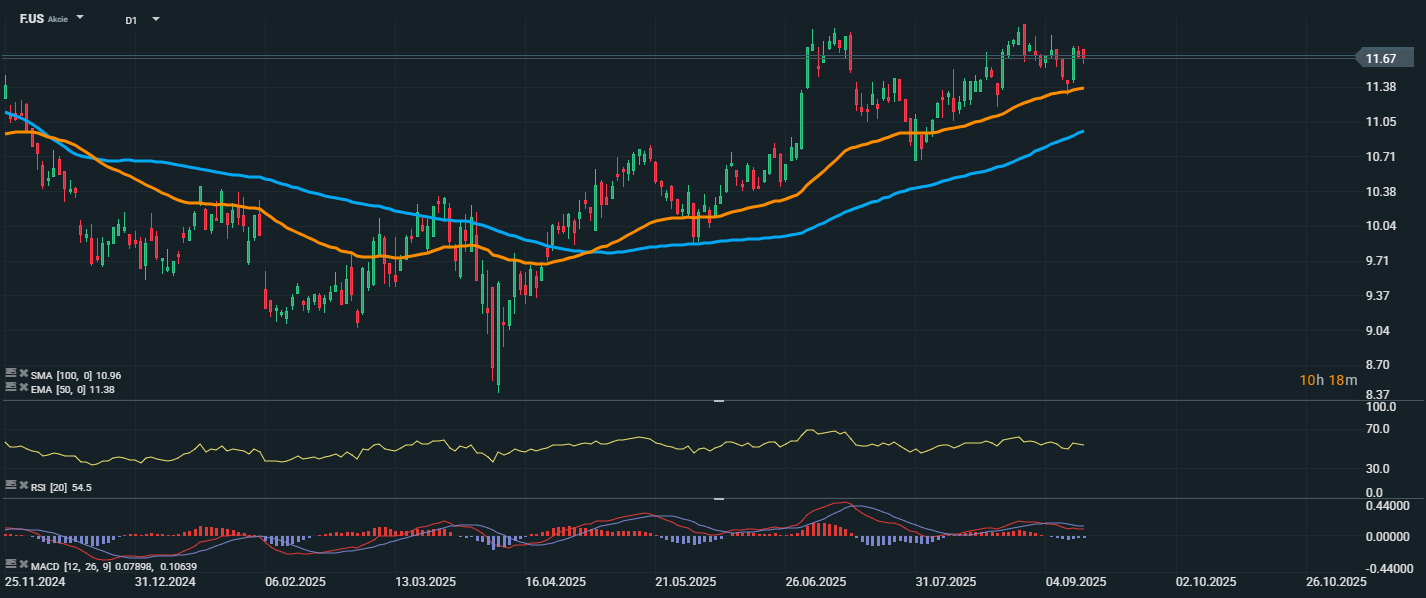Remove the EMA 50 indicator

click(23, 388)
